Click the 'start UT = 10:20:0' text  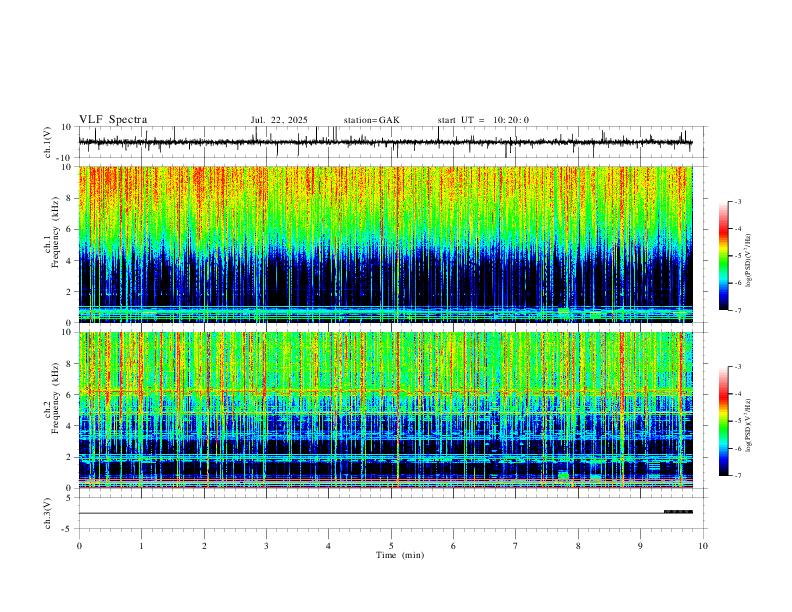click(483, 120)
